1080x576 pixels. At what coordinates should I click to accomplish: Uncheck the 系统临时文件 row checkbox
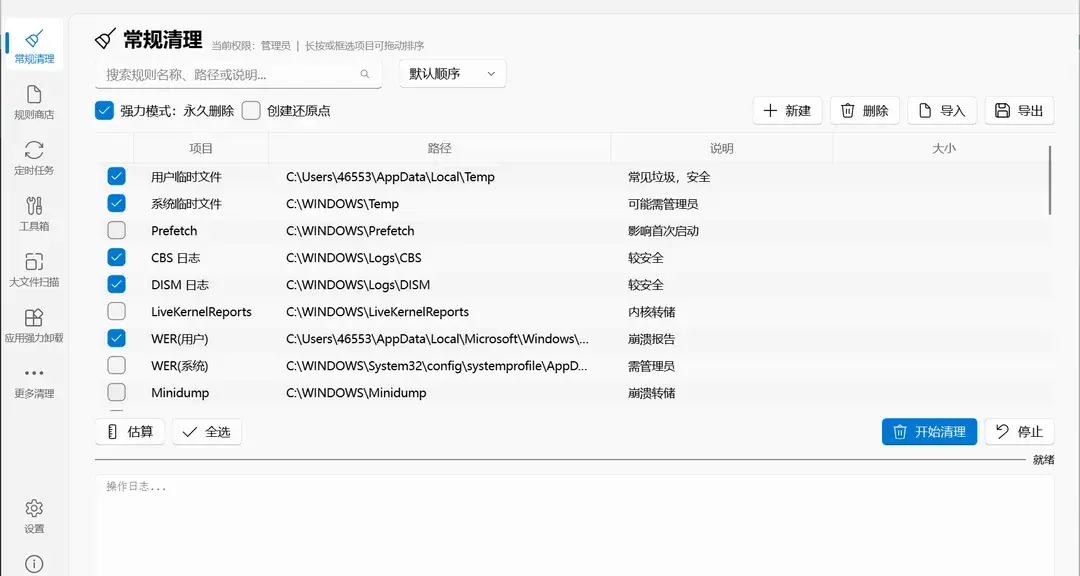pyautogui.click(x=116, y=203)
